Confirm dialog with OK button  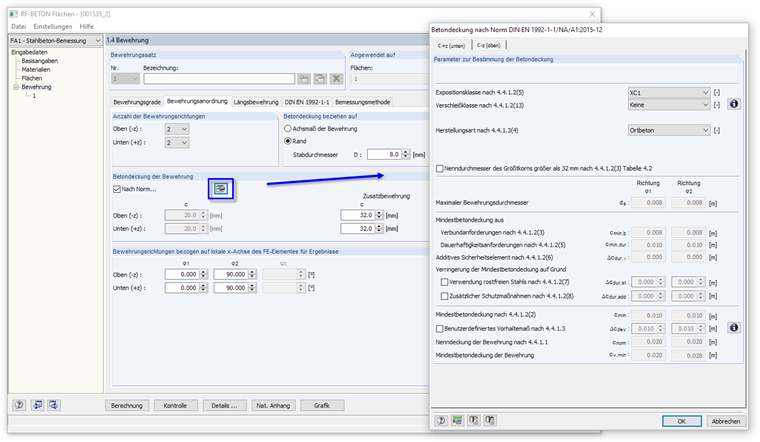[x=681, y=421]
